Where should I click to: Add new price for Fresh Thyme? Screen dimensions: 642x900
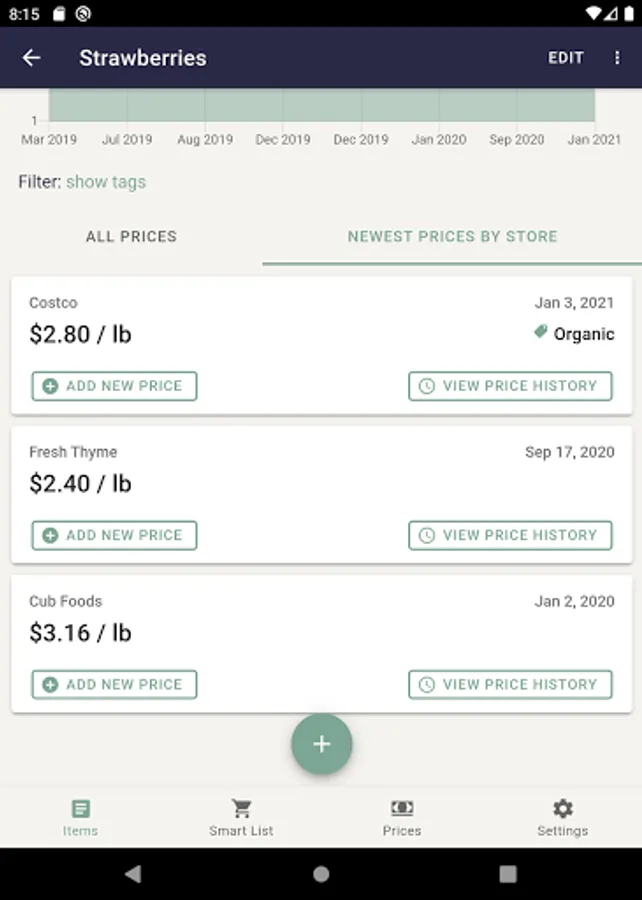coord(114,535)
